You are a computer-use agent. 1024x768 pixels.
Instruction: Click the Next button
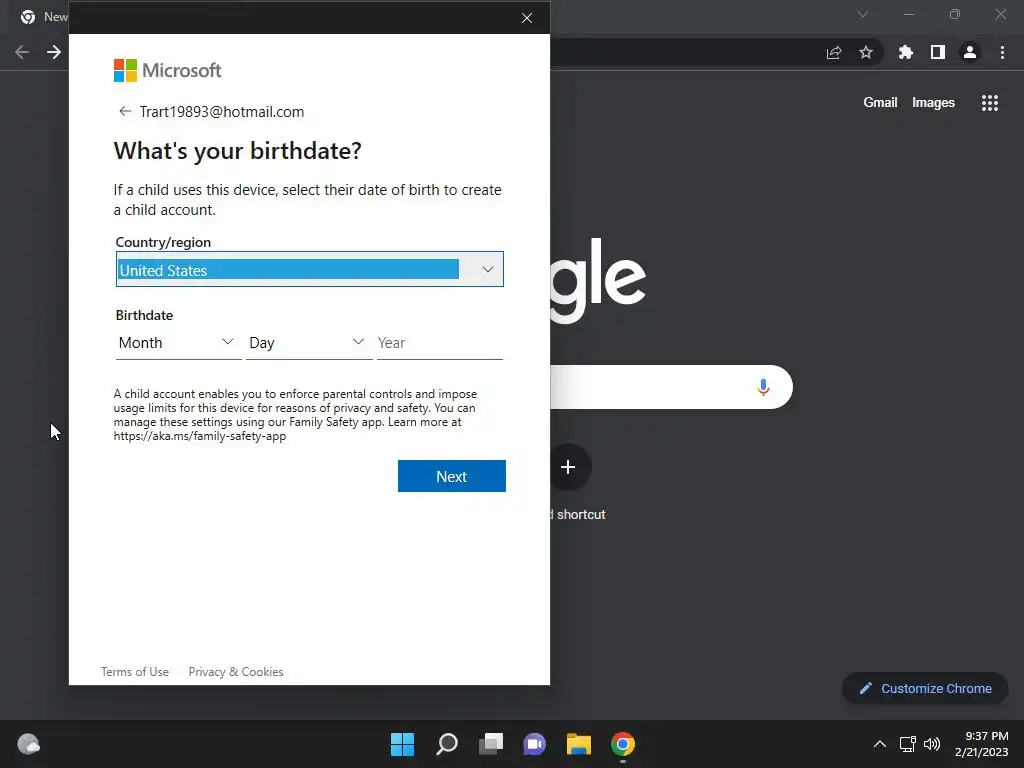[x=451, y=476]
